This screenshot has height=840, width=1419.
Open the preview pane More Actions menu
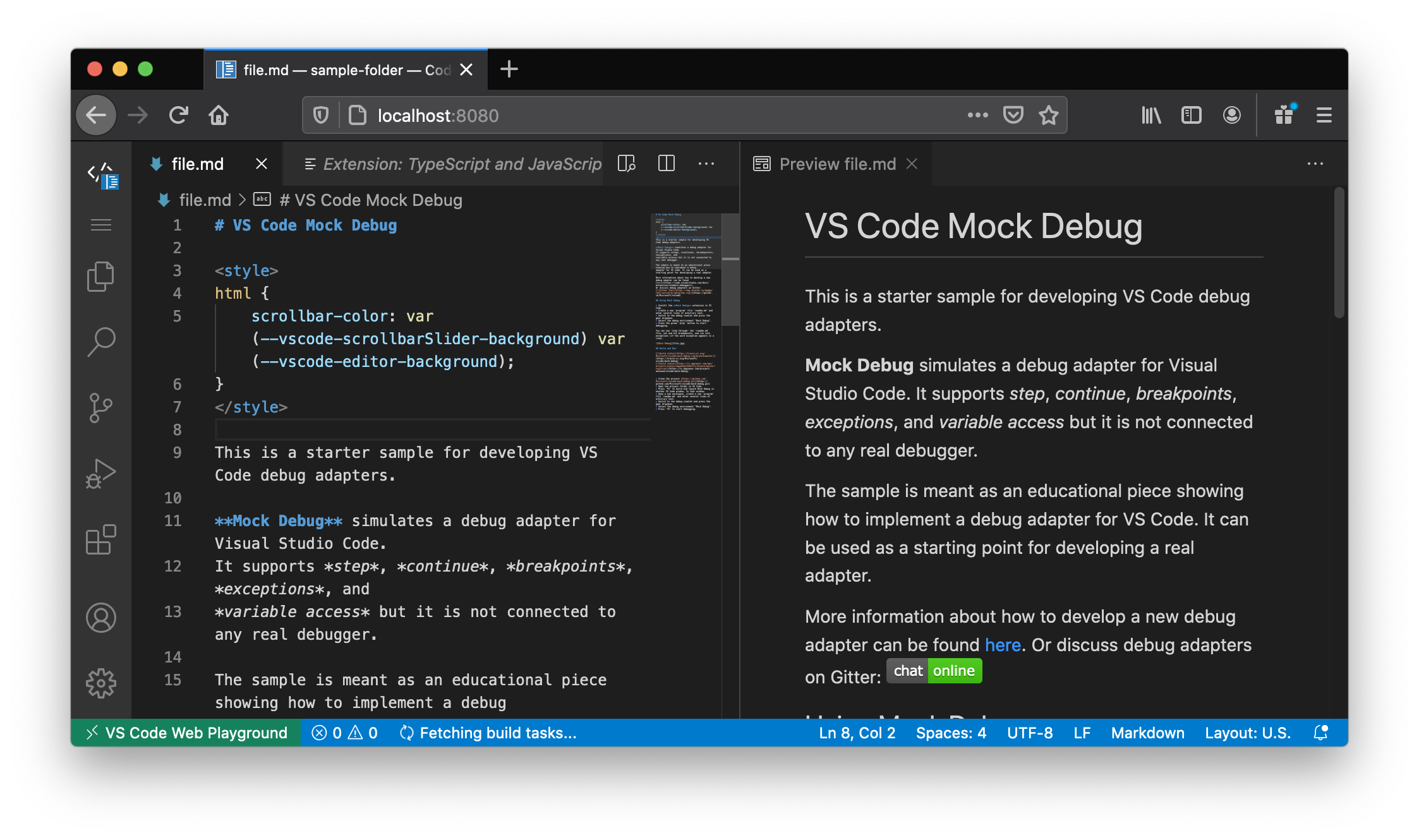pos(1315,164)
